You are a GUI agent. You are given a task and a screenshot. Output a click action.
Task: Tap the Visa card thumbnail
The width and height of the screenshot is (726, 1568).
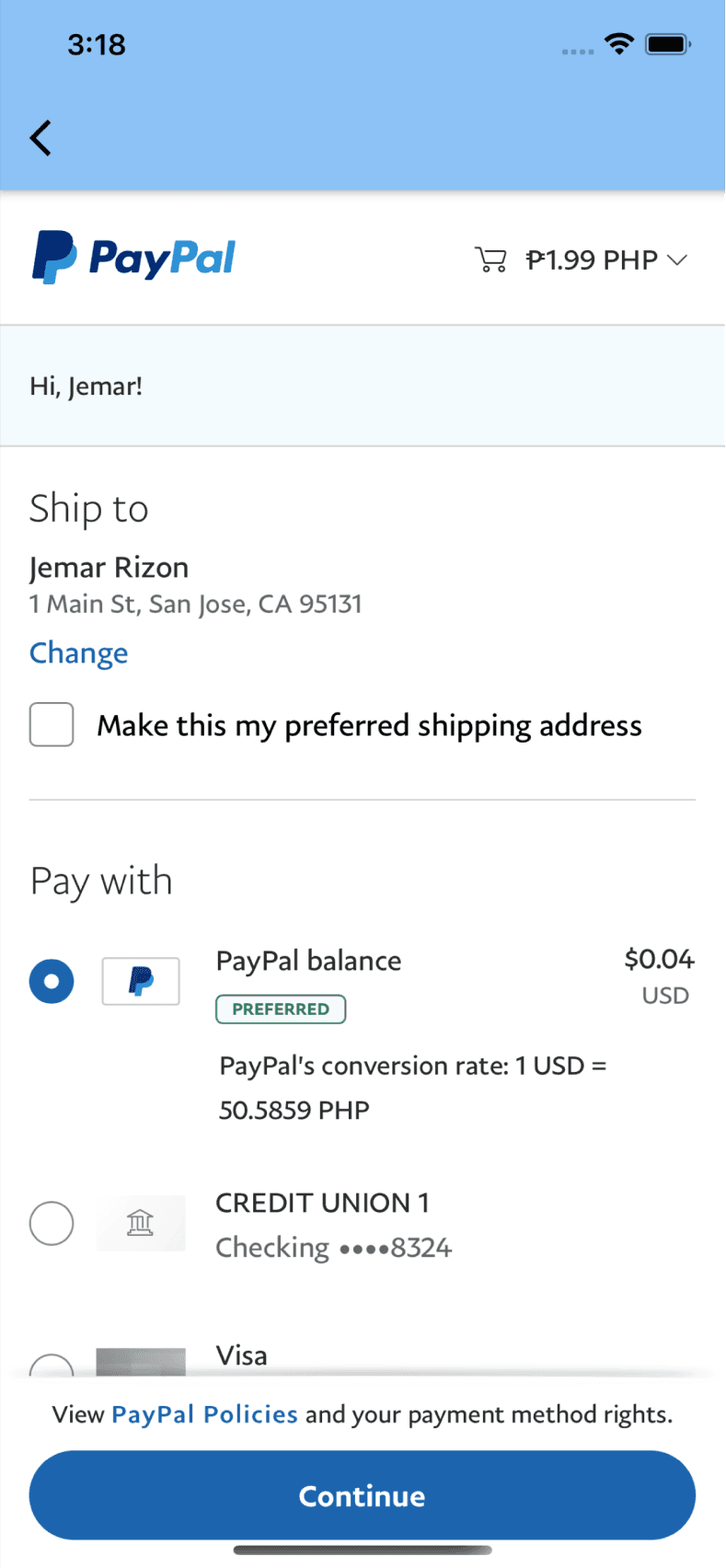pyautogui.click(x=141, y=1362)
